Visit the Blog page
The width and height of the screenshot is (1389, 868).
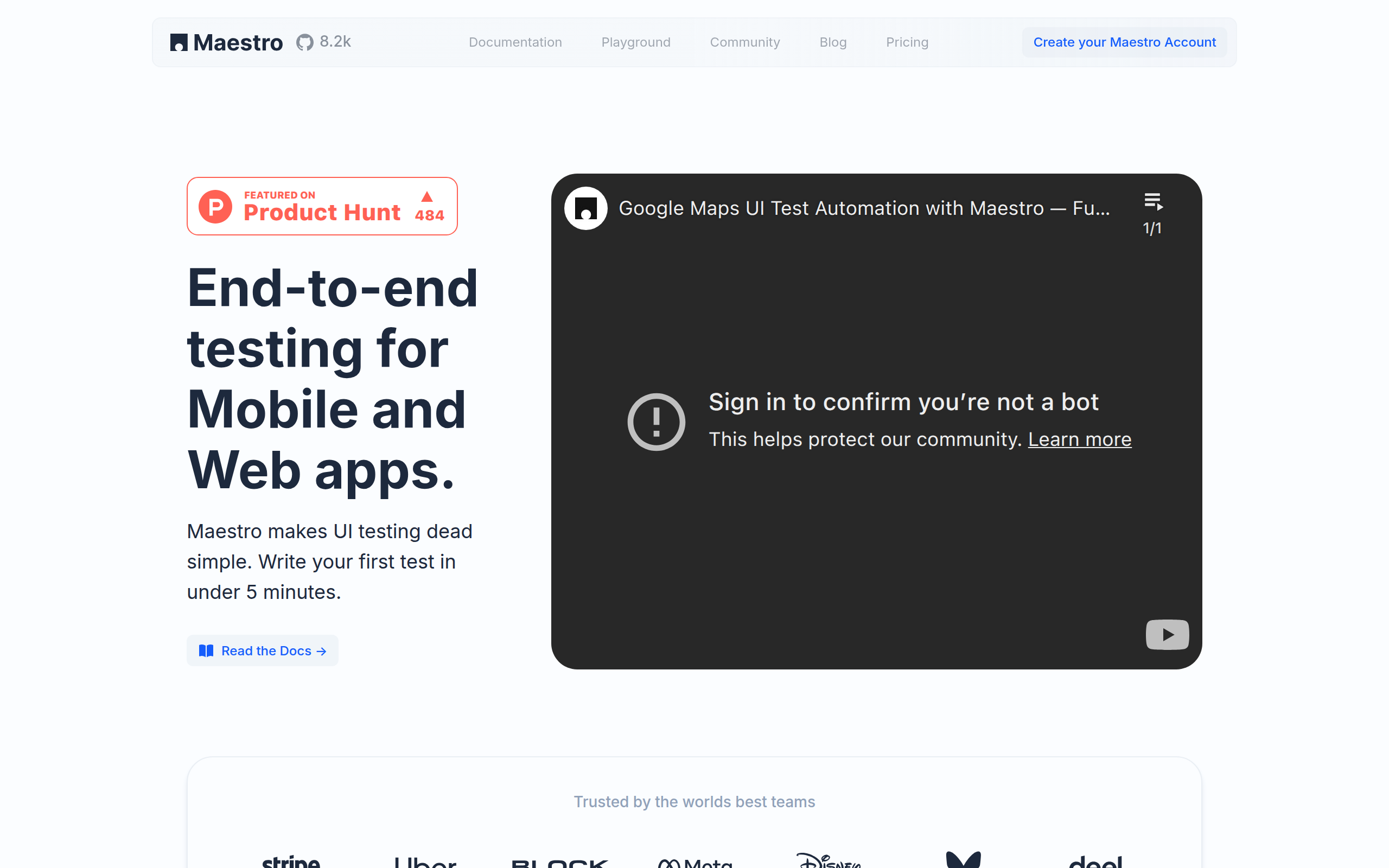[x=833, y=42]
